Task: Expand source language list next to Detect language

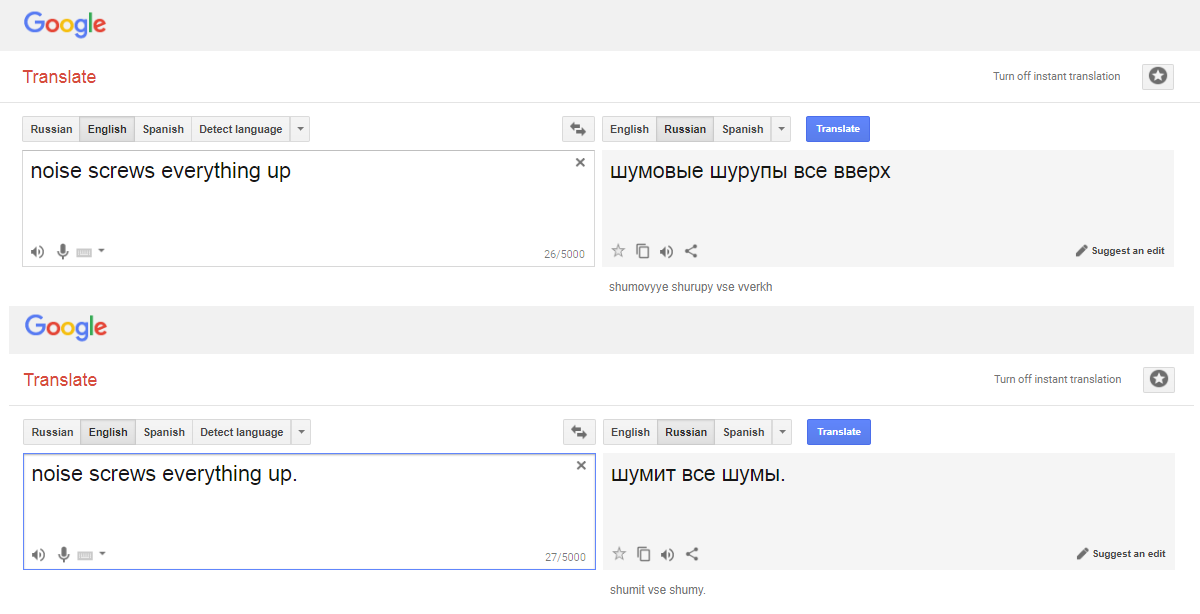Action: [301, 129]
